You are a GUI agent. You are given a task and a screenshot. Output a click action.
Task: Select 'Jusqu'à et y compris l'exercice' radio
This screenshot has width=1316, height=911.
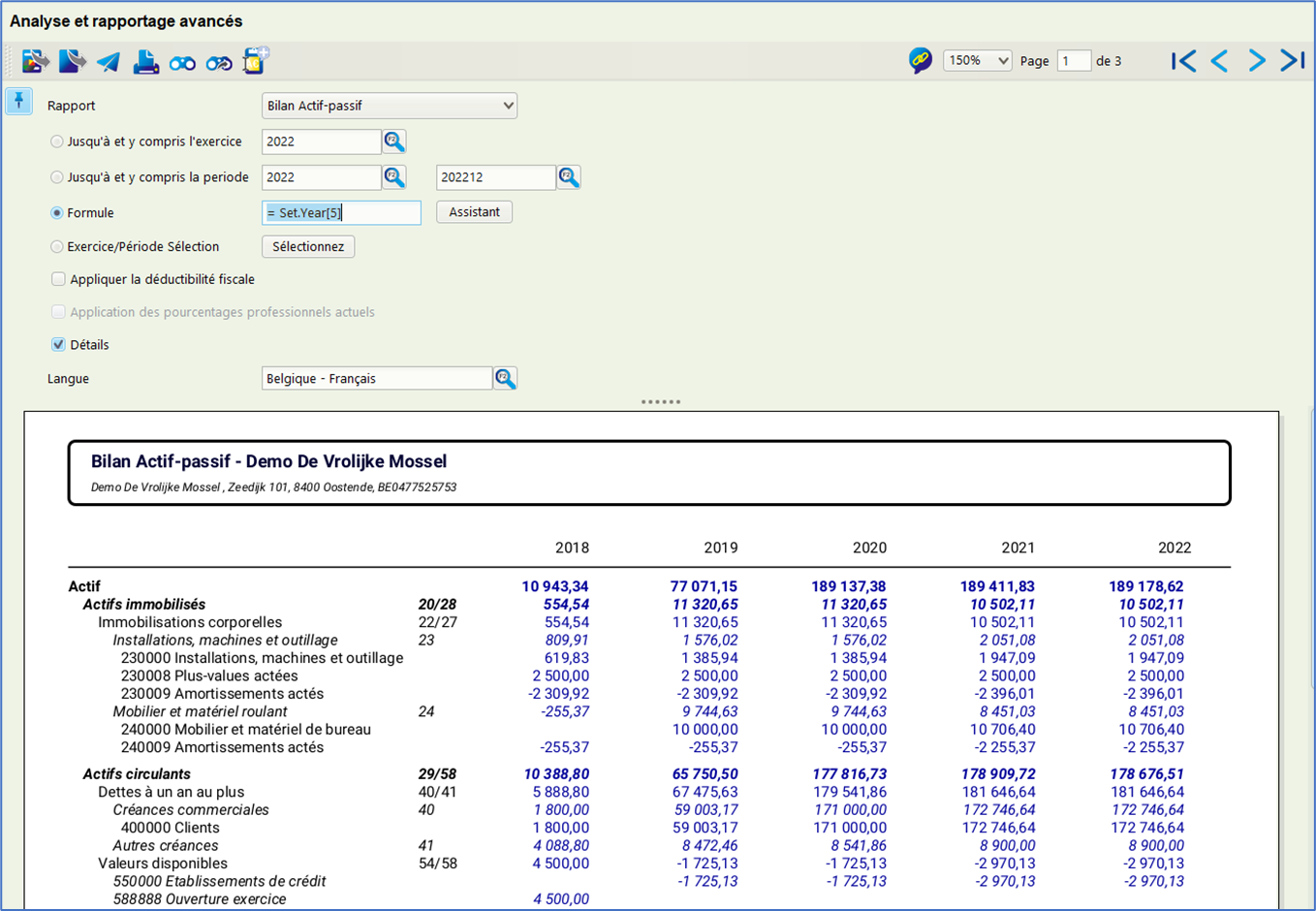tap(56, 141)
